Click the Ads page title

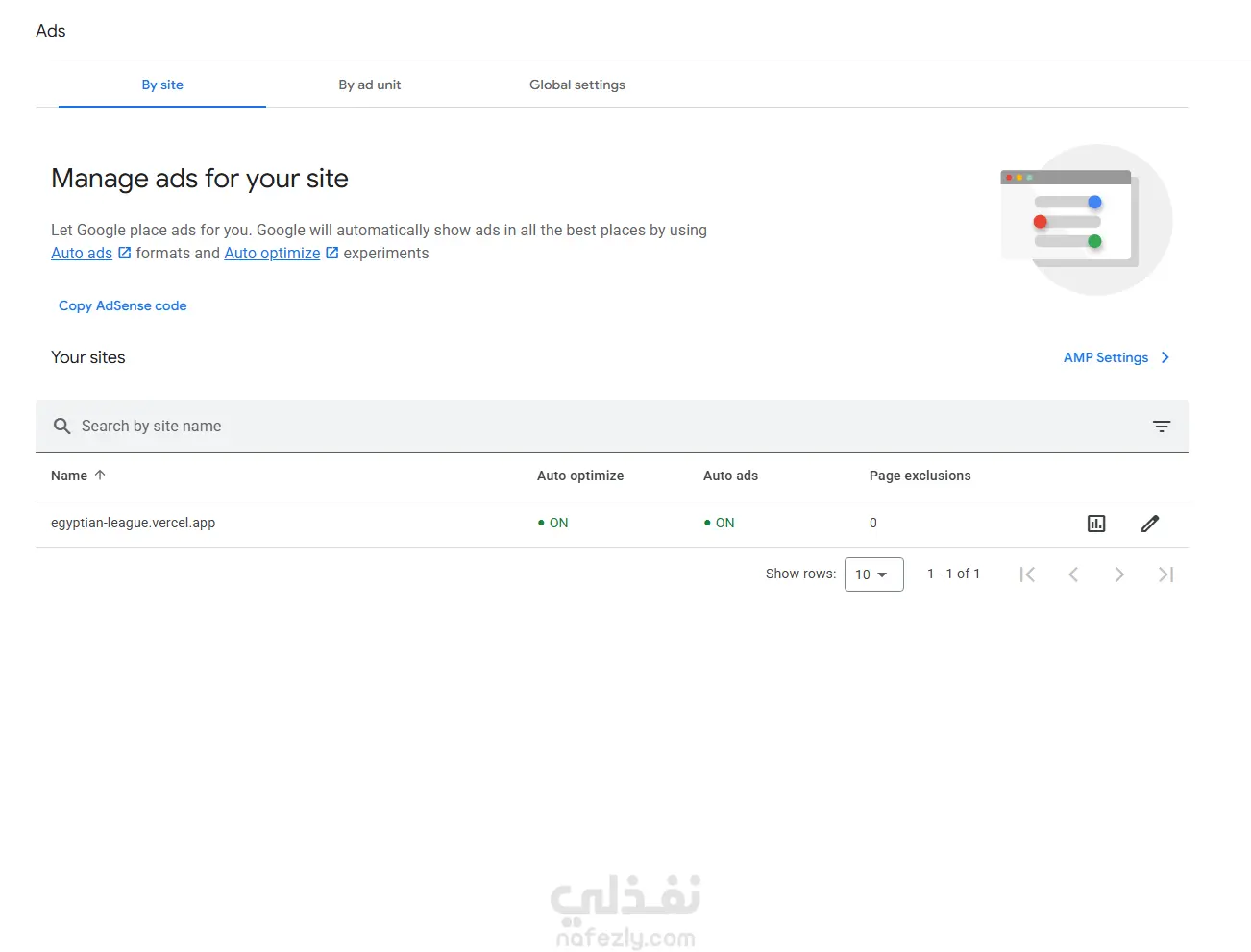pyautogui.click(x=51, y=31)
